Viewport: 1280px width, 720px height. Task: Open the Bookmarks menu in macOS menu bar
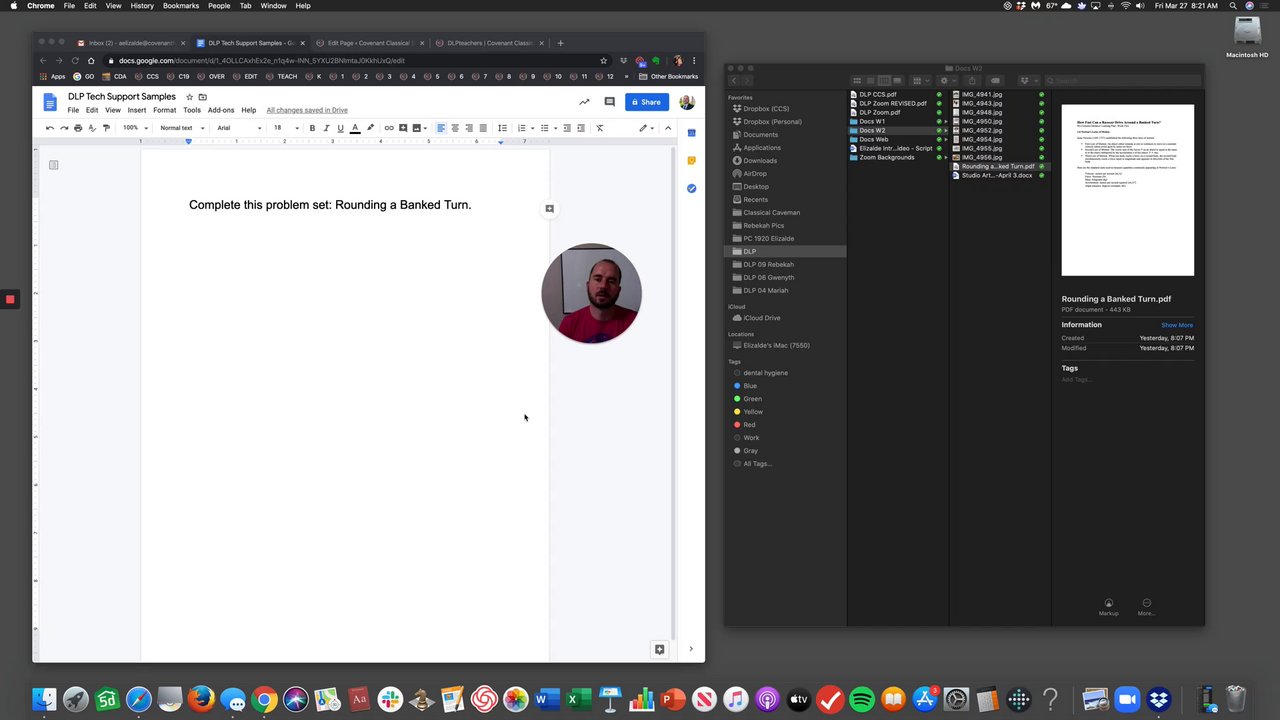[181, 6]
